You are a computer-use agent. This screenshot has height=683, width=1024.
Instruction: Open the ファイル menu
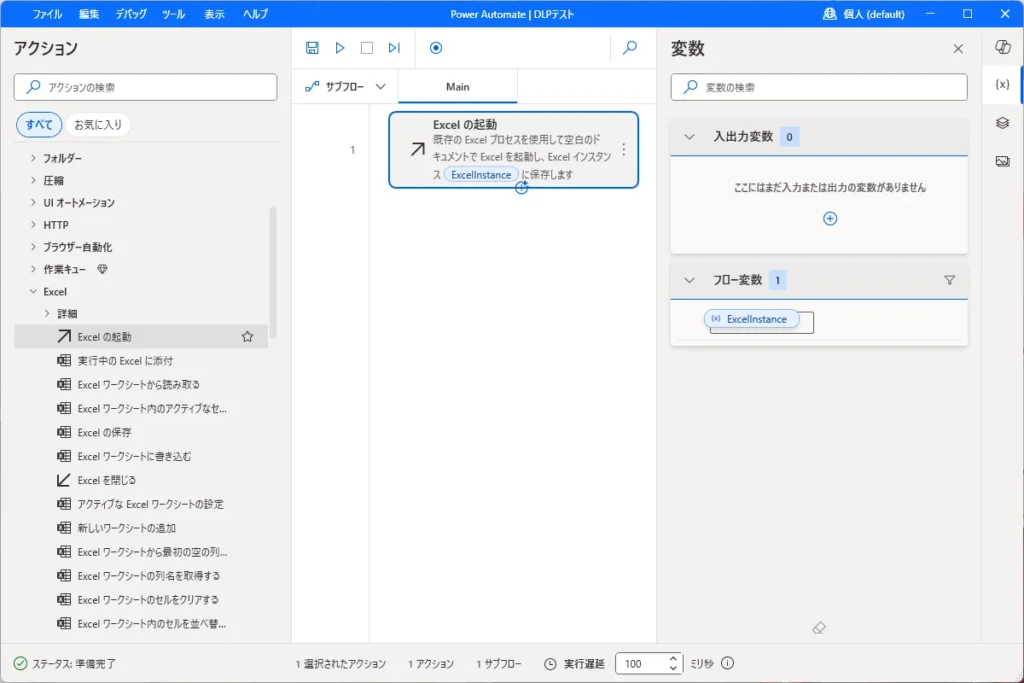[47, 14]
